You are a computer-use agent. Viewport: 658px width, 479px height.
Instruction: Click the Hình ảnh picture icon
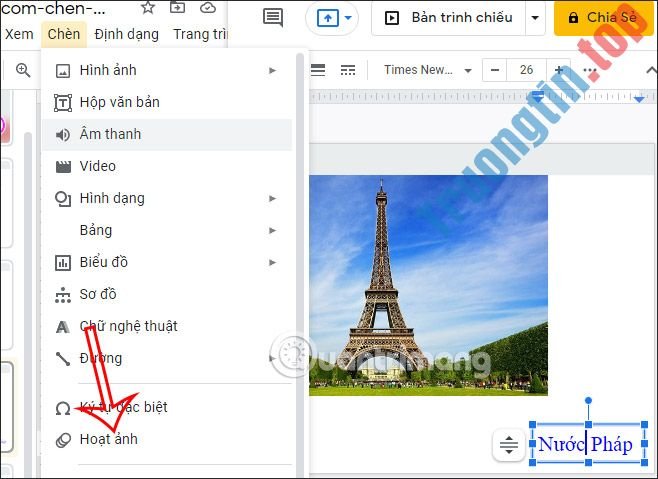pyautogui.click(x=63, y=71)
